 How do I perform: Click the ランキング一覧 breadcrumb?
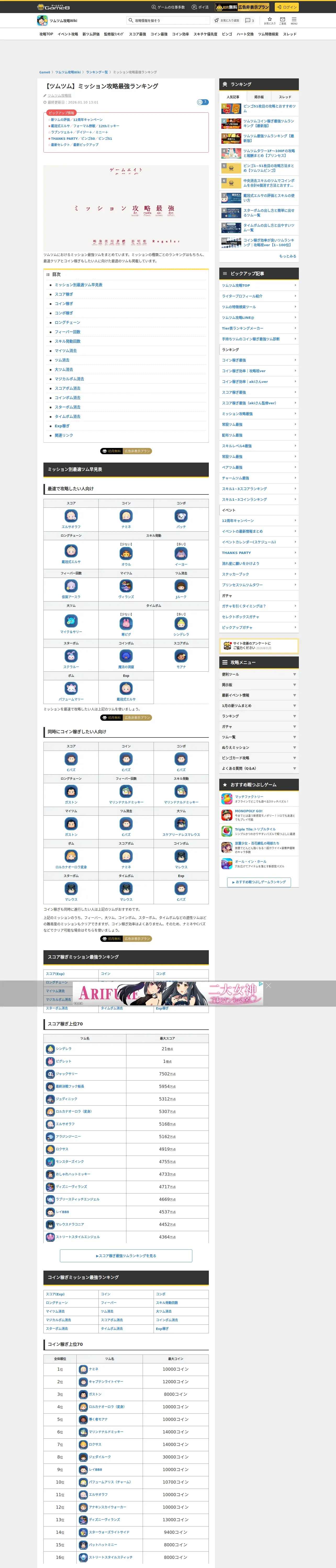pos(97,72)
